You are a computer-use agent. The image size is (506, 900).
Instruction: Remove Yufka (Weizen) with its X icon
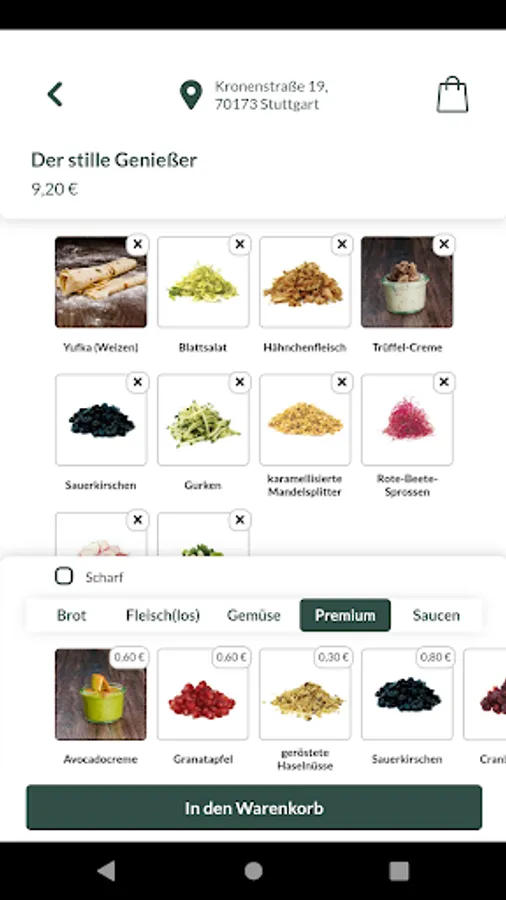point(138,245)
